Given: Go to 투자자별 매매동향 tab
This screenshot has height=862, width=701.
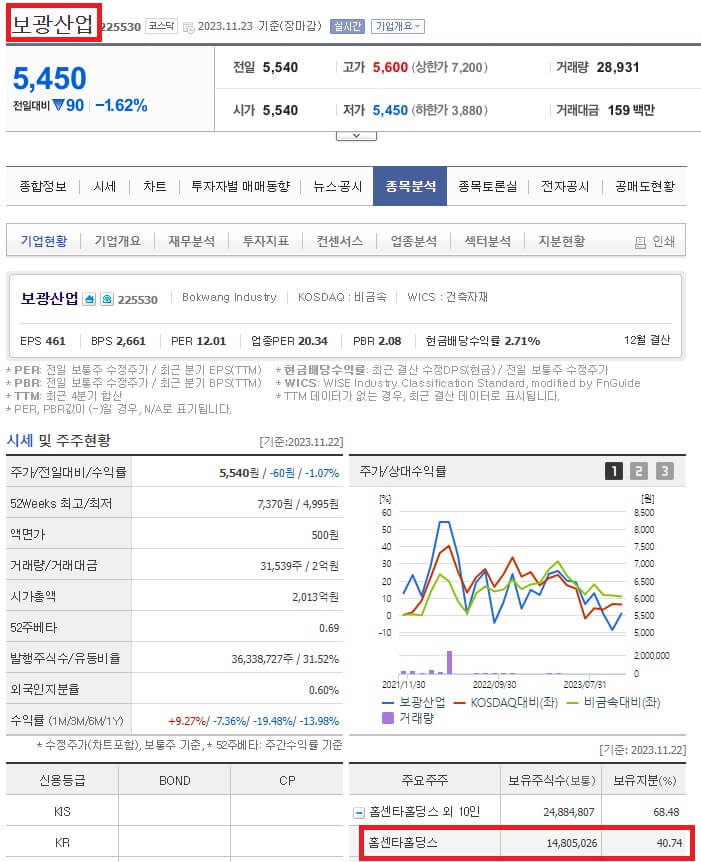Looking at the screenshot, I should 240,186.
